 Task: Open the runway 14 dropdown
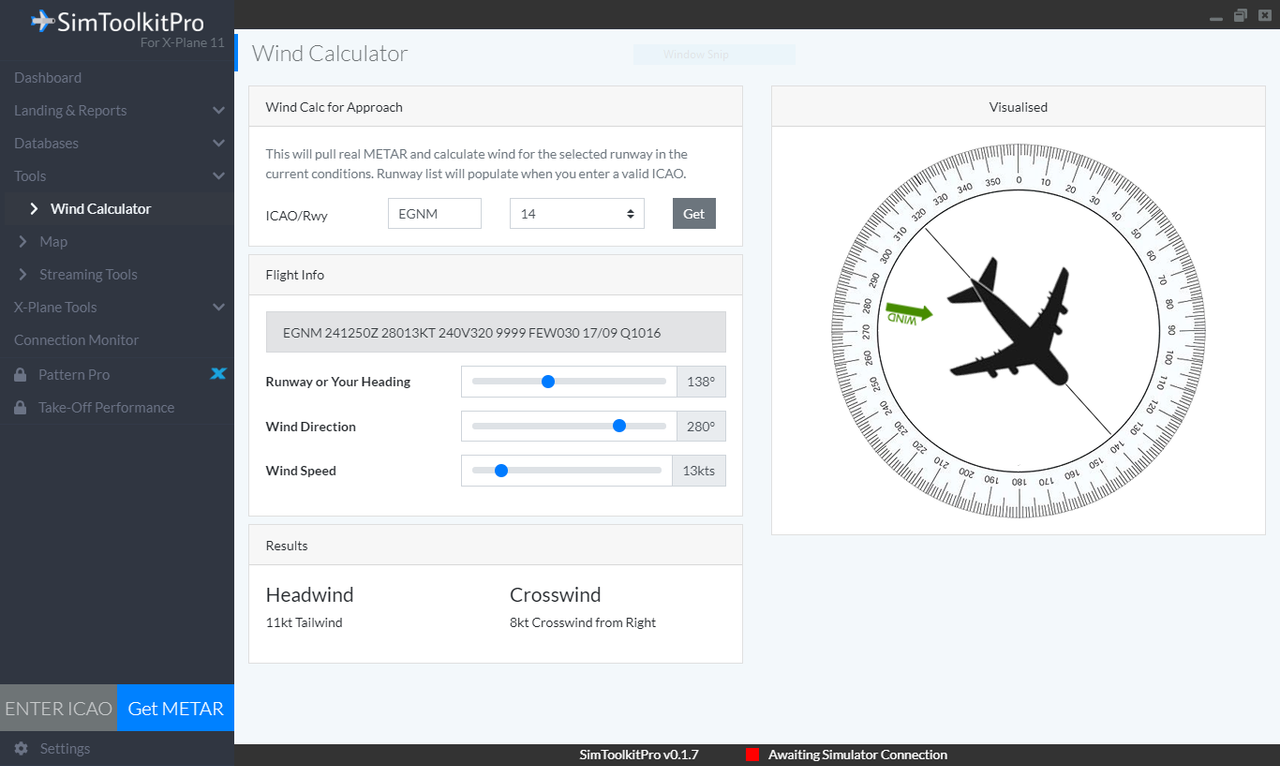pyautogui.click(x=577, y=214)
